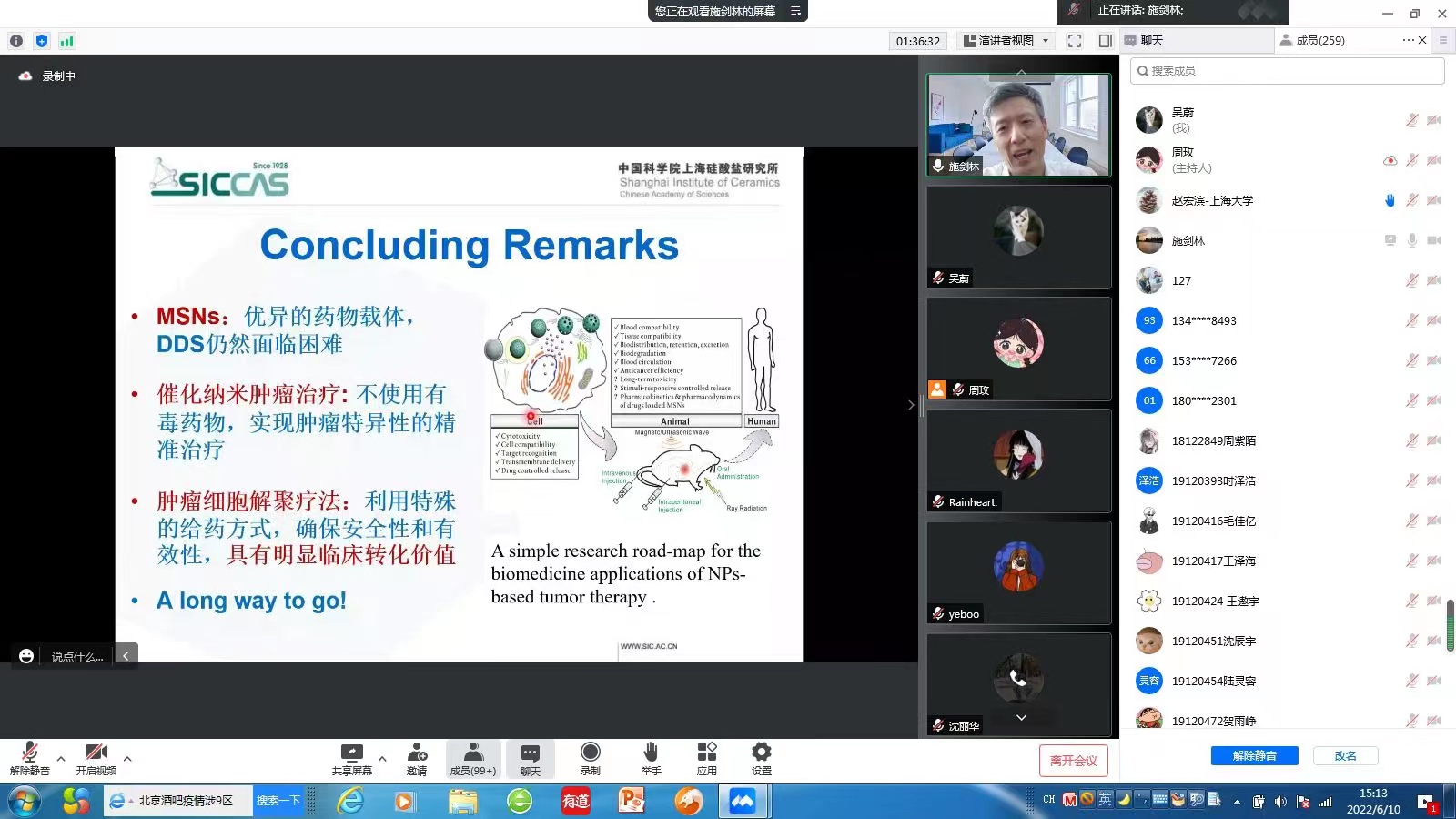
Task: Switch to the 成员(259) tab
Action: click(1319, 41)
